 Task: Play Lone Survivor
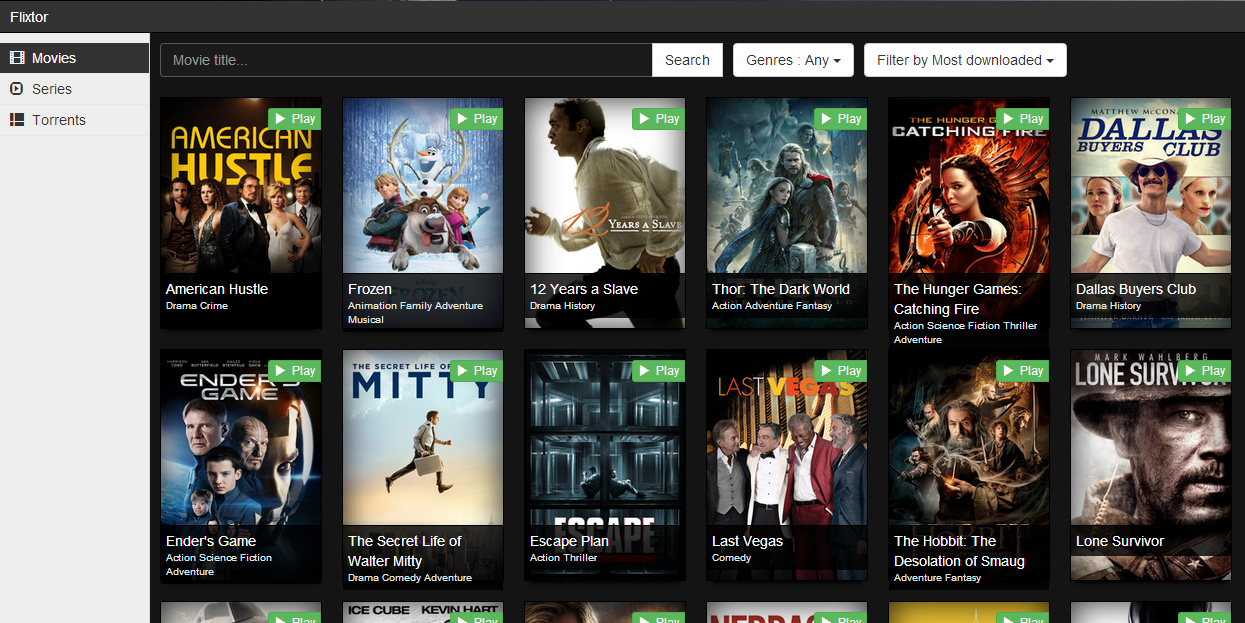point(1204,370)
